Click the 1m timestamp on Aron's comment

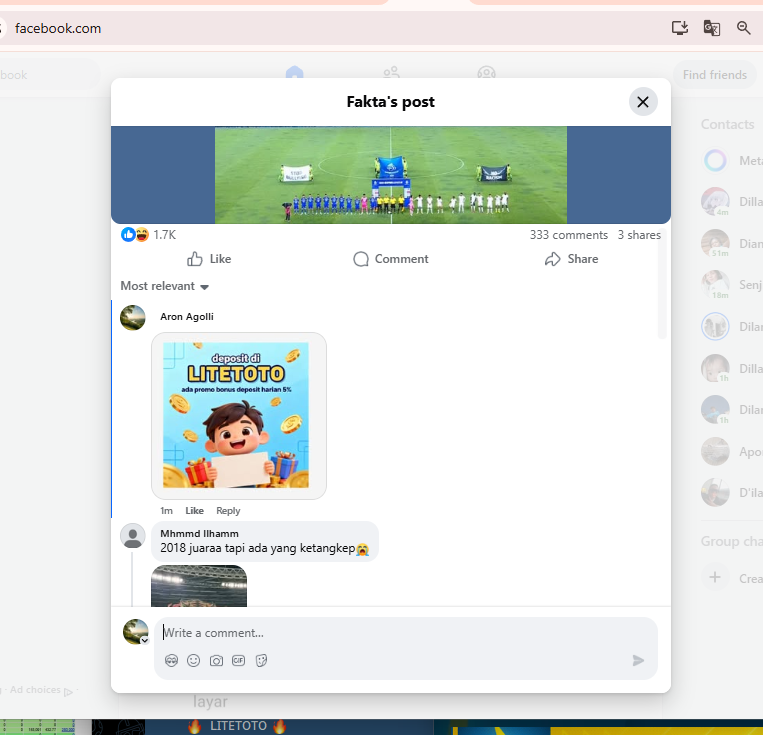[x=166, y=511]
